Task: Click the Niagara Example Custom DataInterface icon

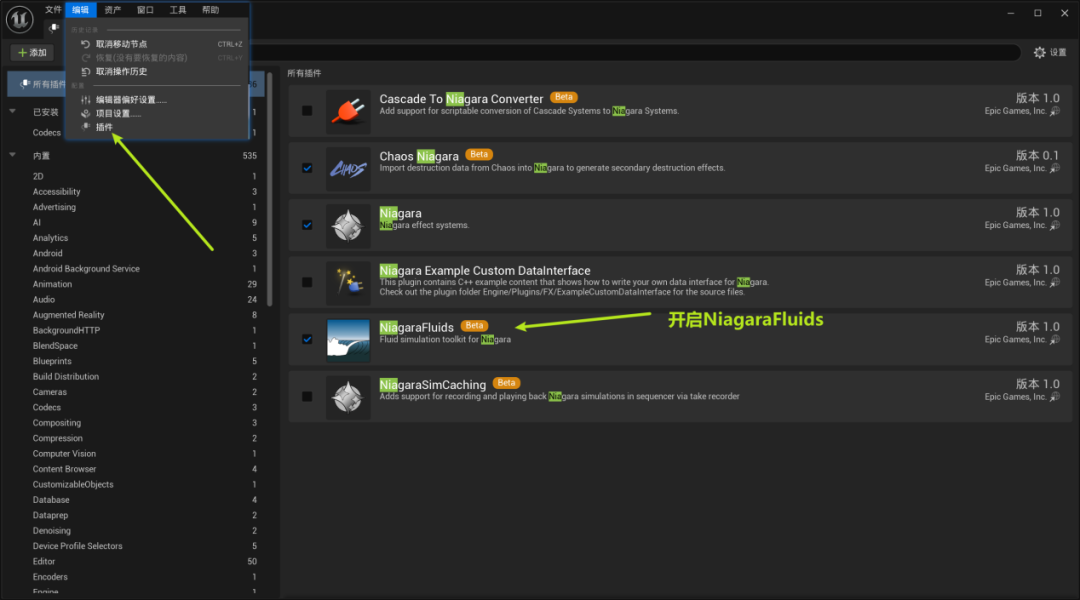Action: click(348, 282)
